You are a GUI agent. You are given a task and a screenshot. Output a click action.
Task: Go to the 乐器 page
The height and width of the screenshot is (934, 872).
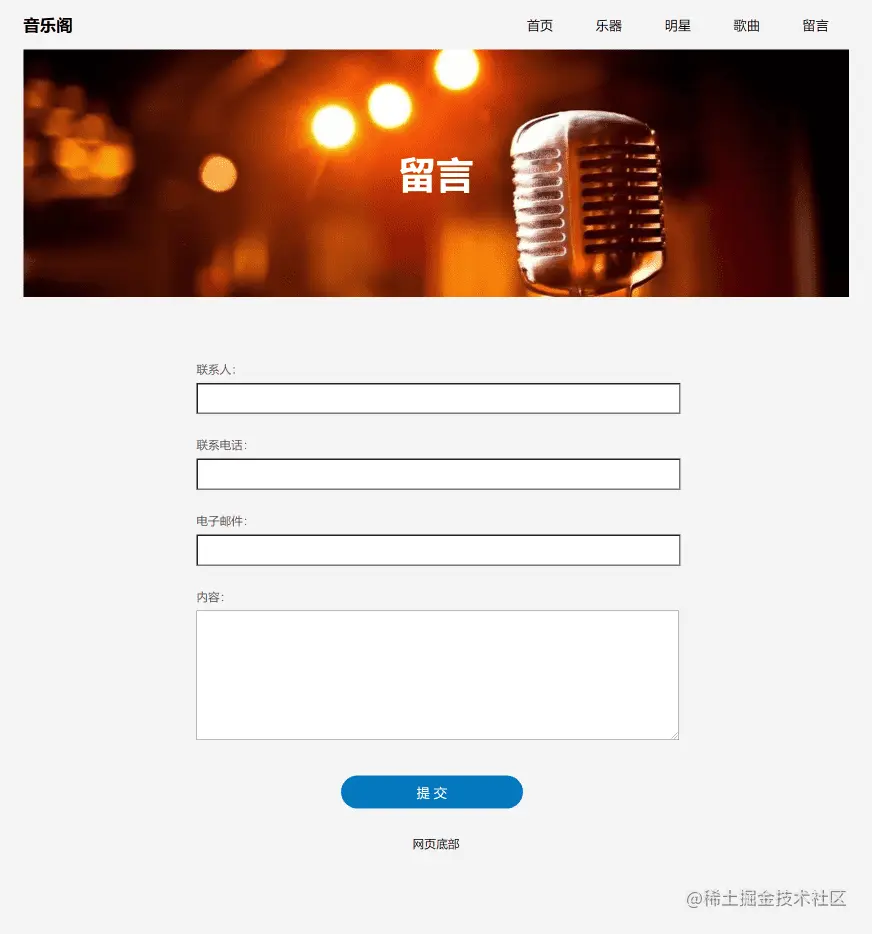click(609, 26)
